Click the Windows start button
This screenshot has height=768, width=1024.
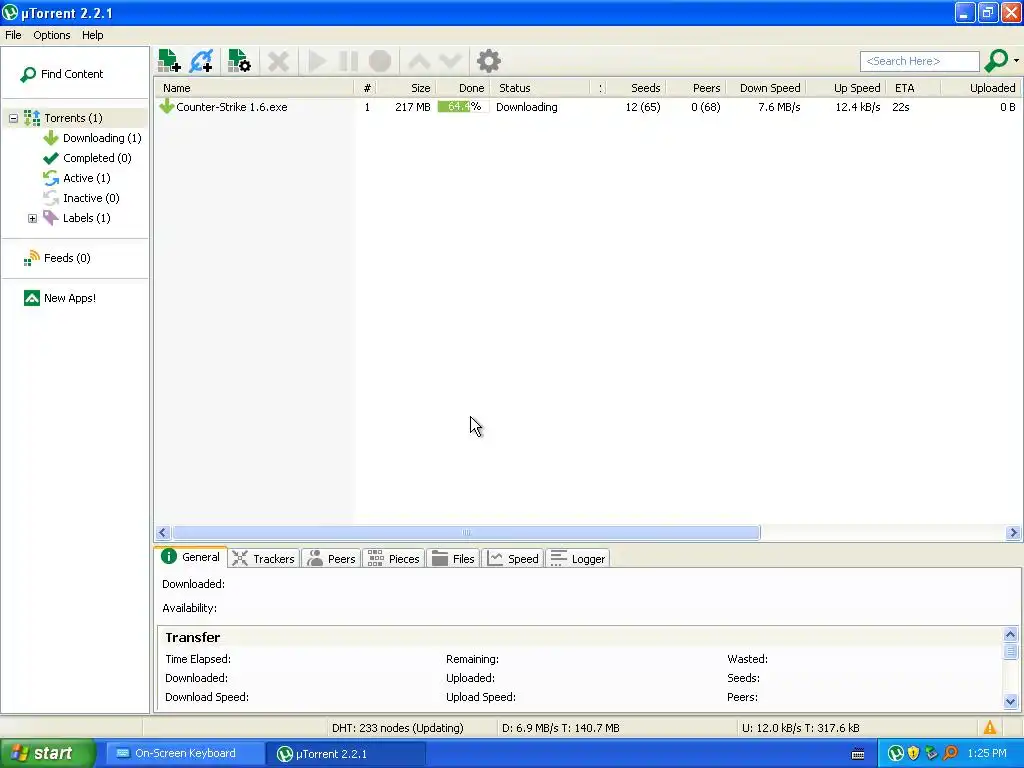point(48,753)
